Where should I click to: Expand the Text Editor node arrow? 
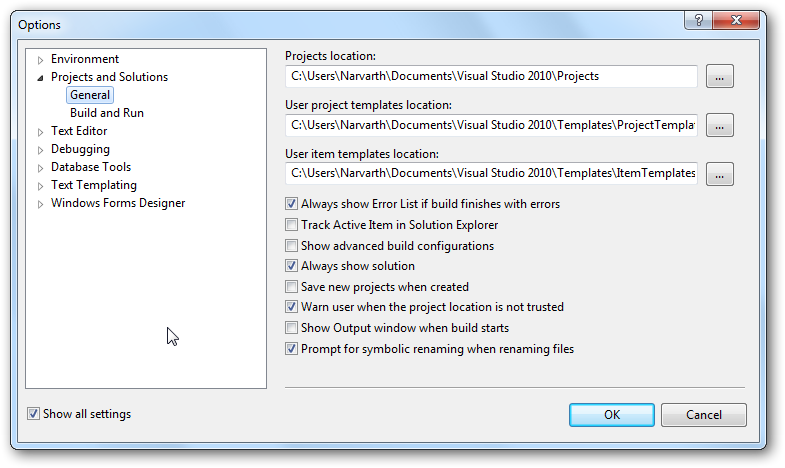pyautogui.click(x=41, y=132)
